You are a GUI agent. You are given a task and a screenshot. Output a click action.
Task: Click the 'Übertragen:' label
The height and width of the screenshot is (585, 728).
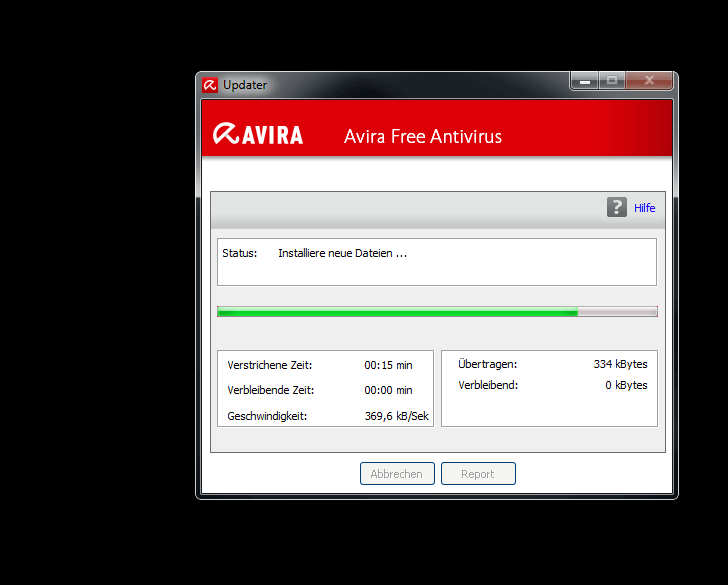[x=488, y=364]
